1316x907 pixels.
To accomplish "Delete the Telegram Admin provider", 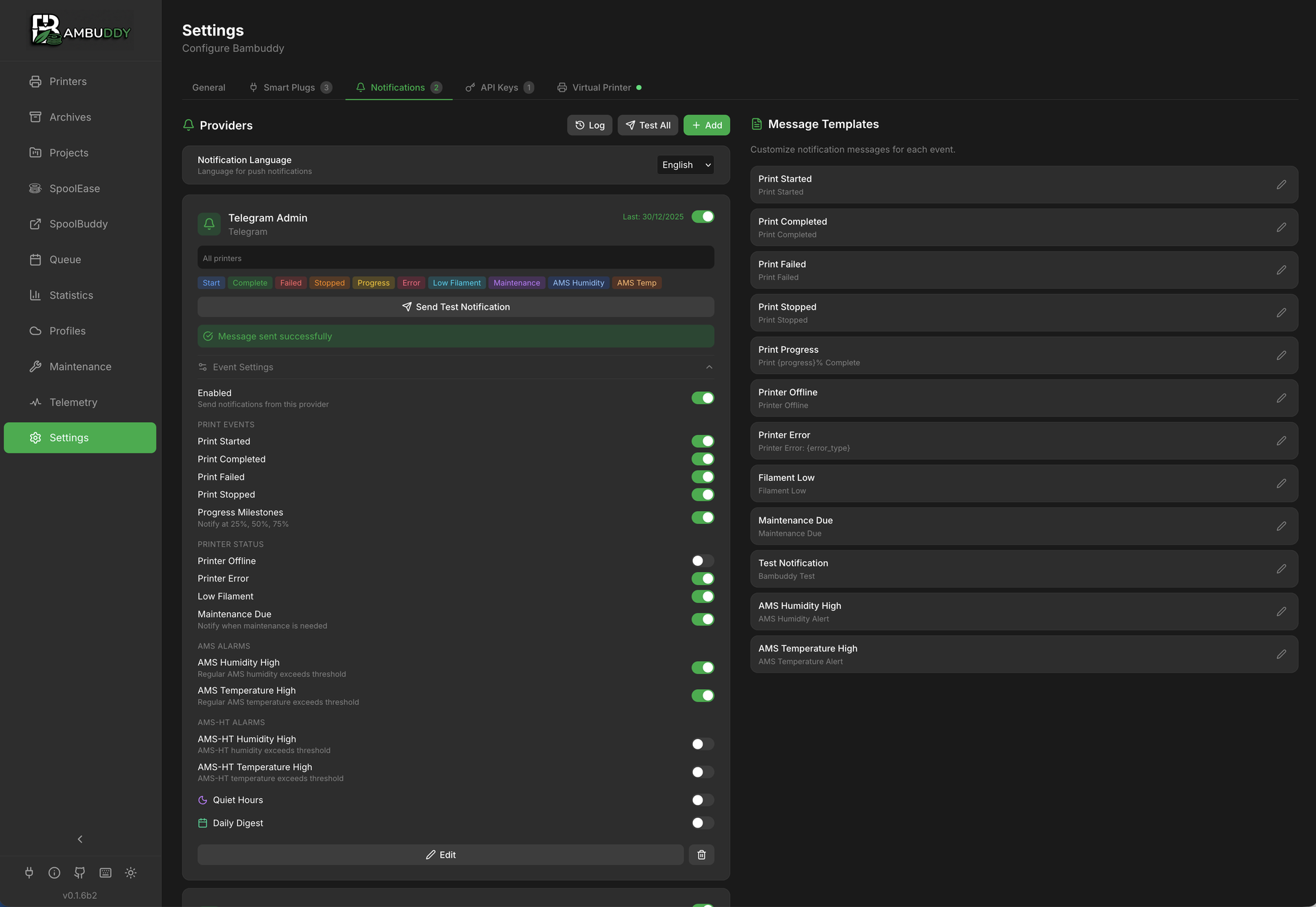I will pos(701,854).
